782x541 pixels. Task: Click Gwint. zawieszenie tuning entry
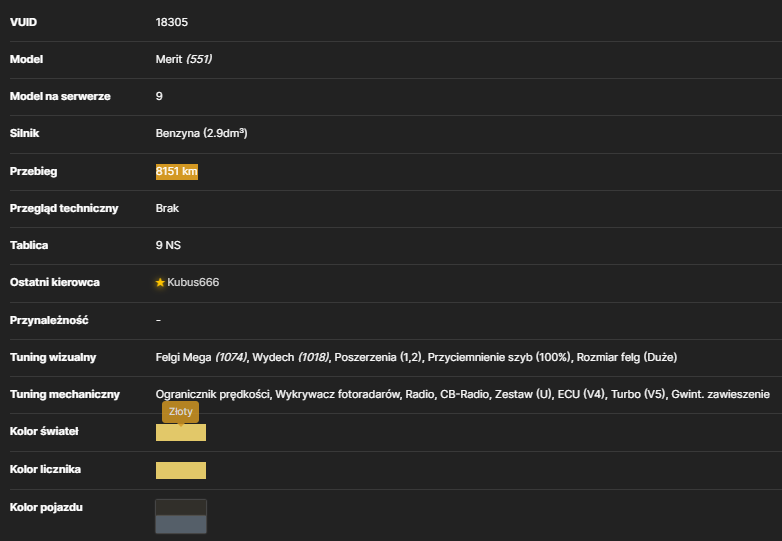coord(720,394)
